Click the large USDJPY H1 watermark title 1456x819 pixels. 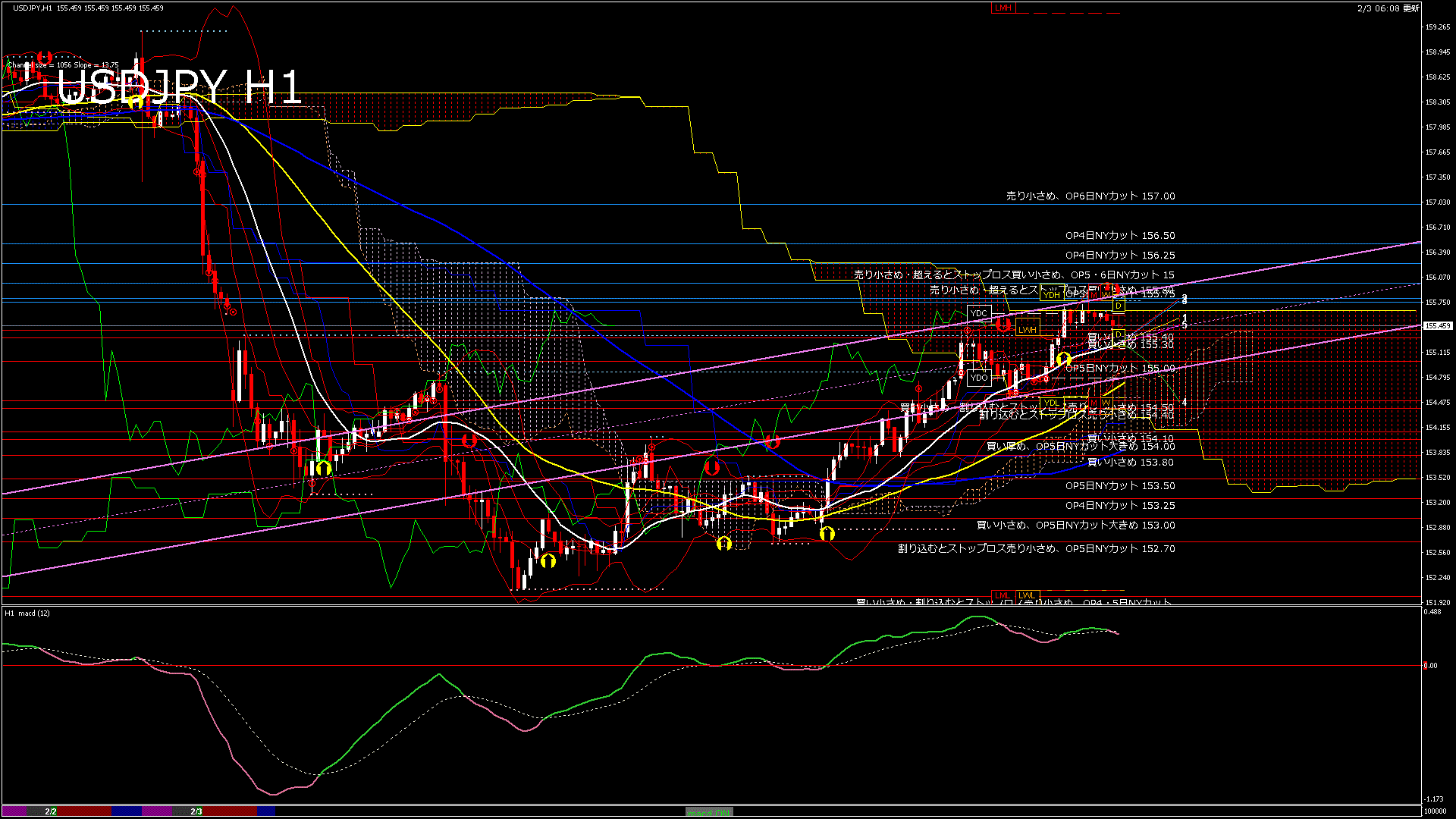(180, 87)
